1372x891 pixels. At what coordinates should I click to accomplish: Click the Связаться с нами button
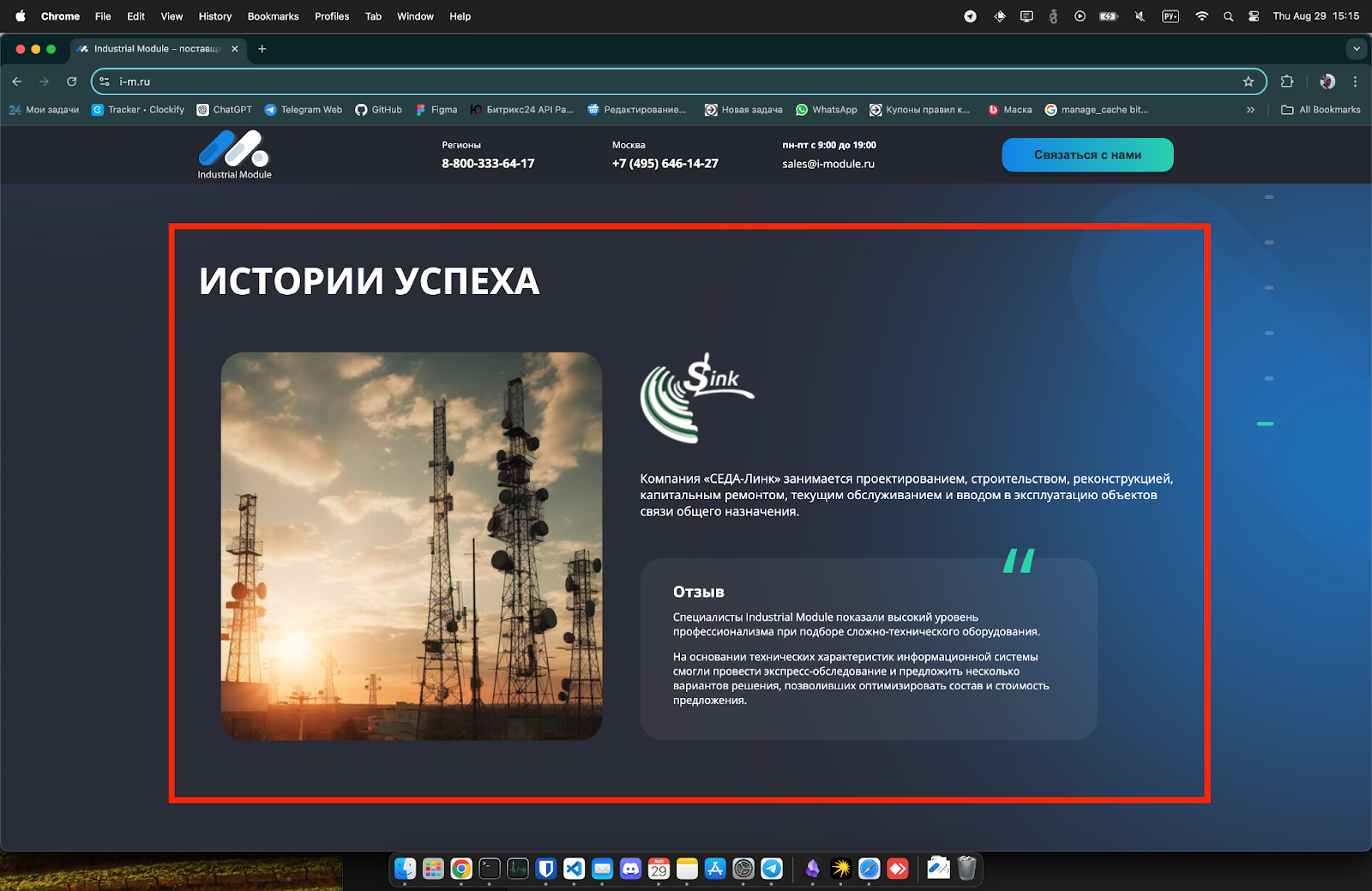(1087, 155)
